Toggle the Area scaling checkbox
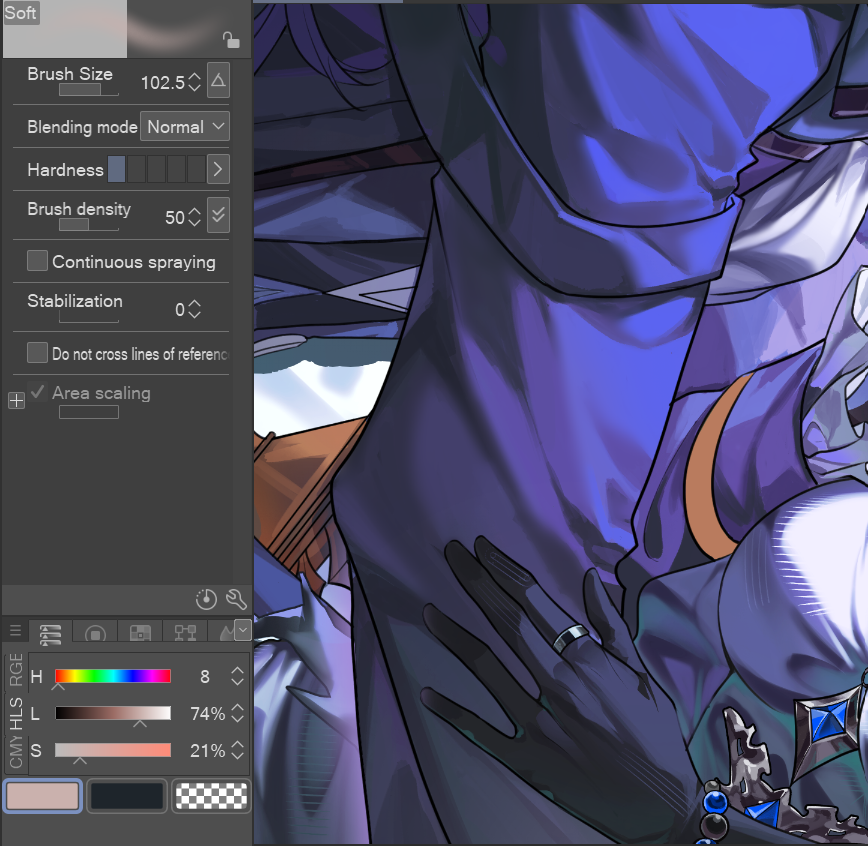 pos(37,393)
